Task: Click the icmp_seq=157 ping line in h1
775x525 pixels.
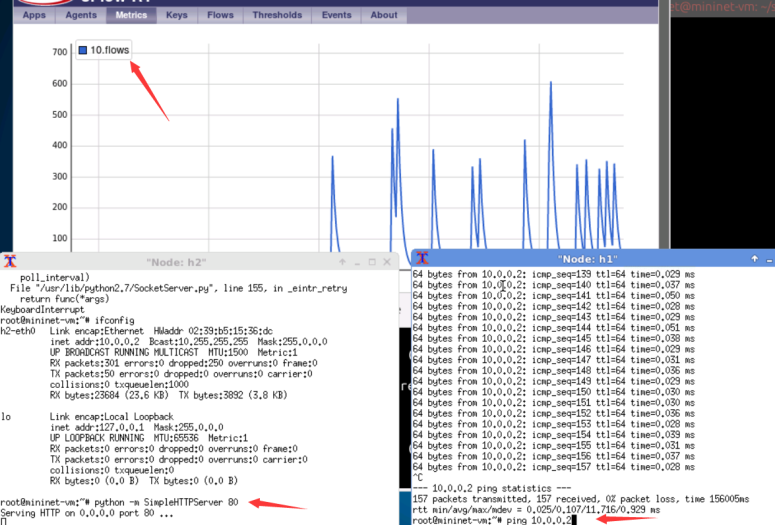Action: tap(554, 467)
